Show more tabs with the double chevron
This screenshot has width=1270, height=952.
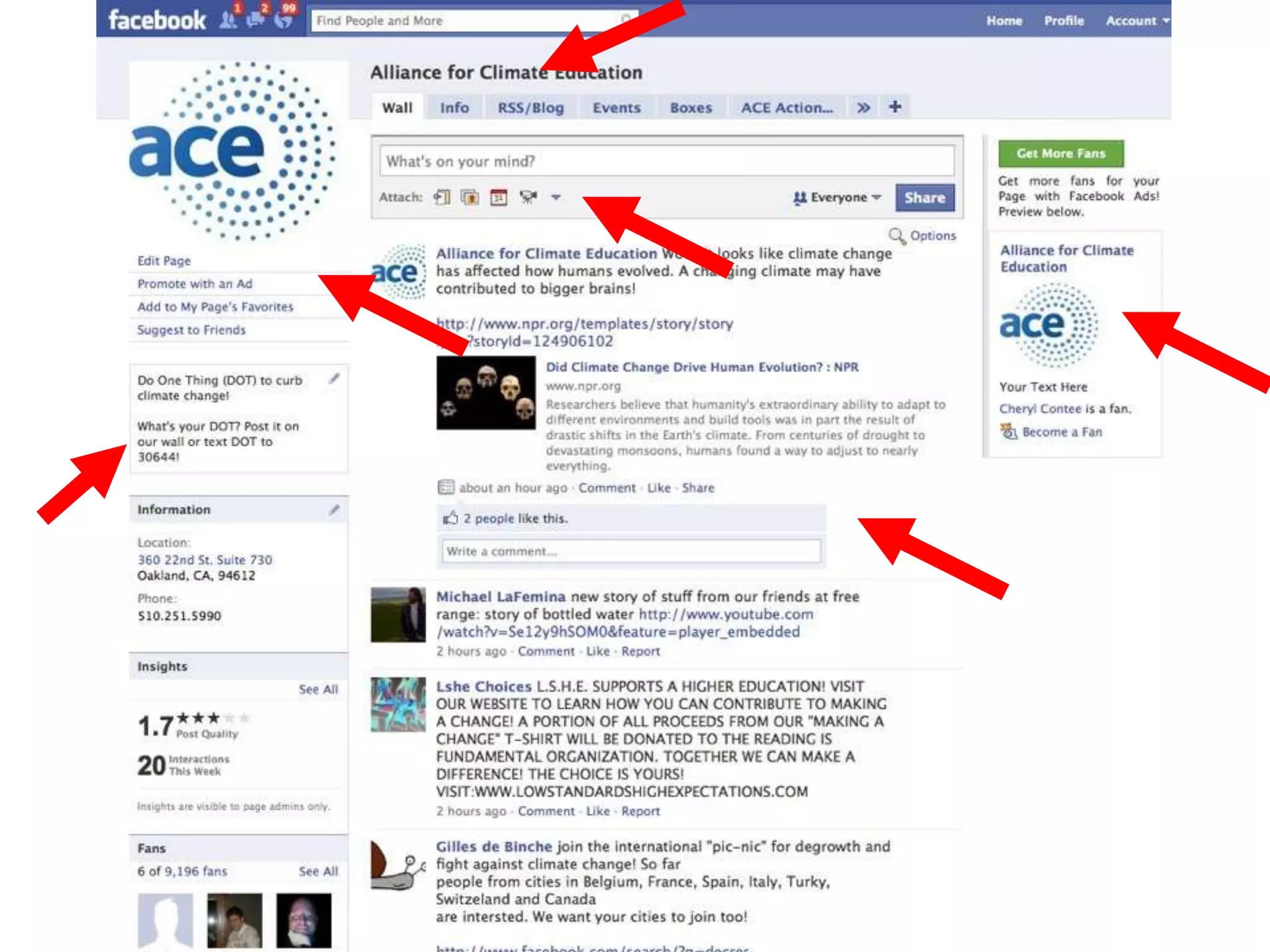pos(863,107)
